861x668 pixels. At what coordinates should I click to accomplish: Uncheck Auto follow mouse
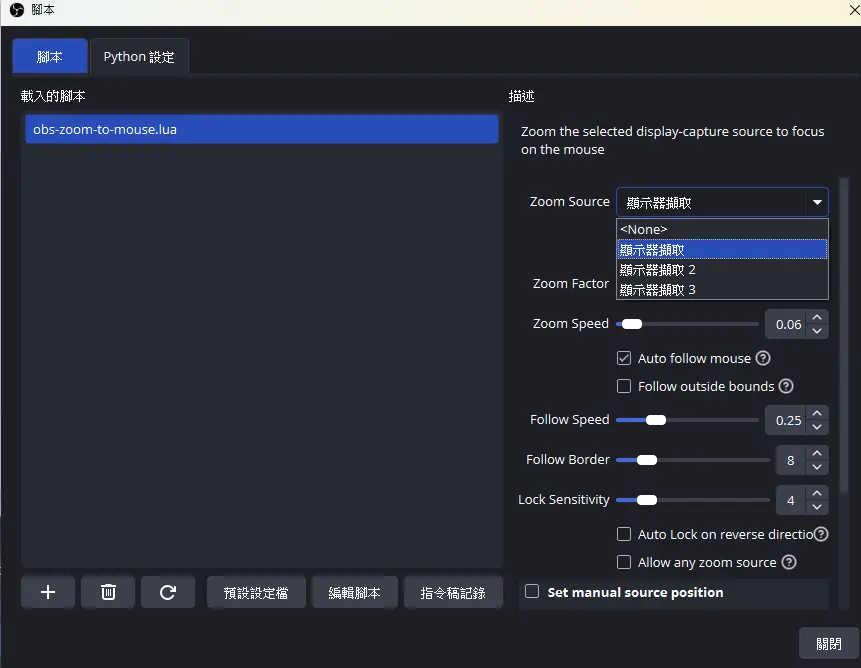pos(624,358)
